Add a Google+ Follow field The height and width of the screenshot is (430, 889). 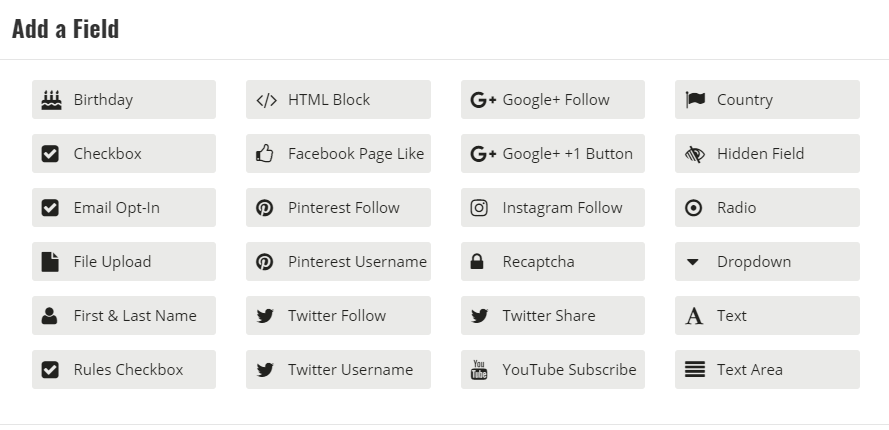click(x=553, y=100)
